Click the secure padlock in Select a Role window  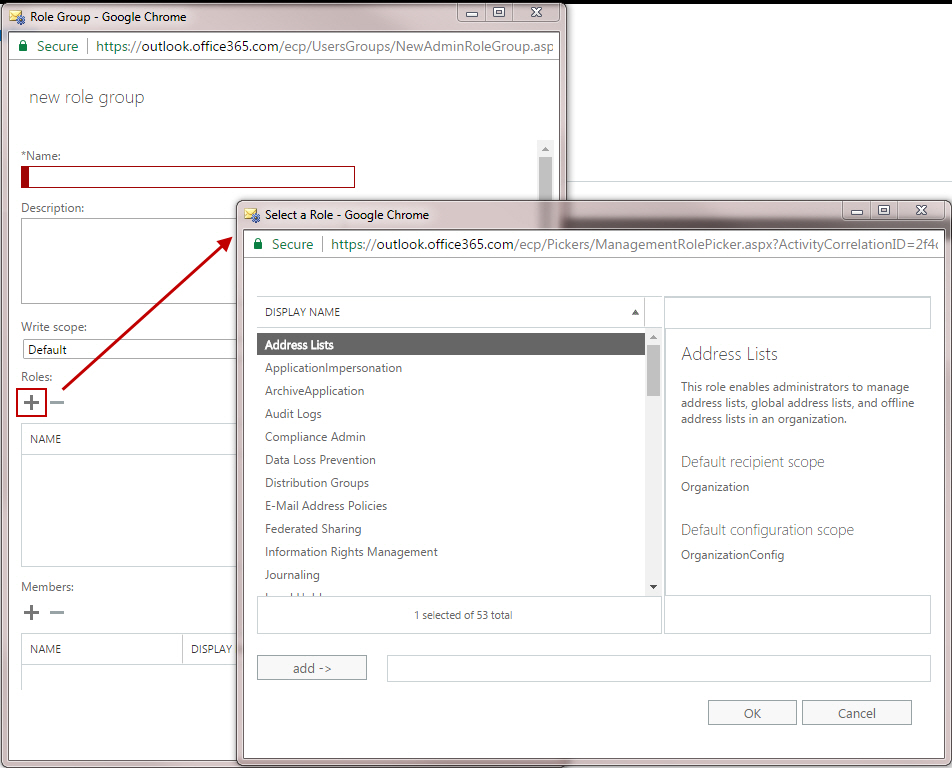coord(258,244)
